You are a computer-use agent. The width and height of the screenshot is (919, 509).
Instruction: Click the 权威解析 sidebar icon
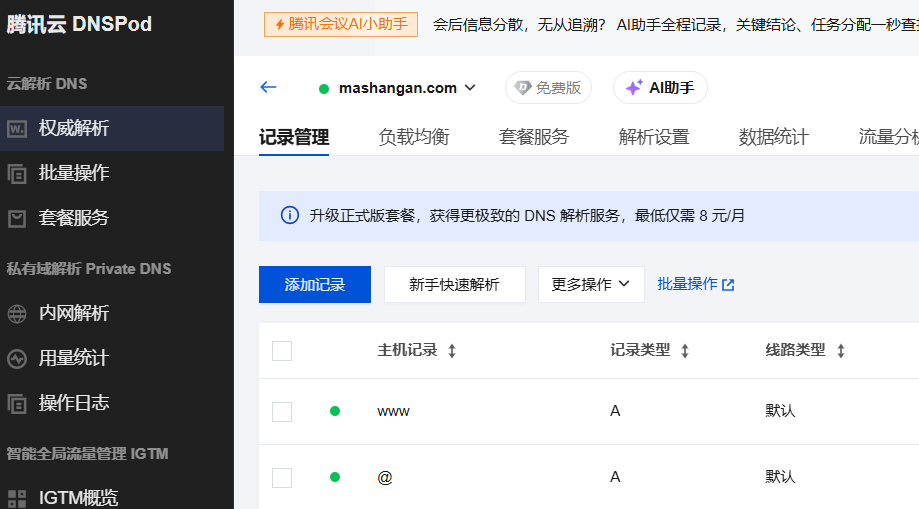click(17, 128)
